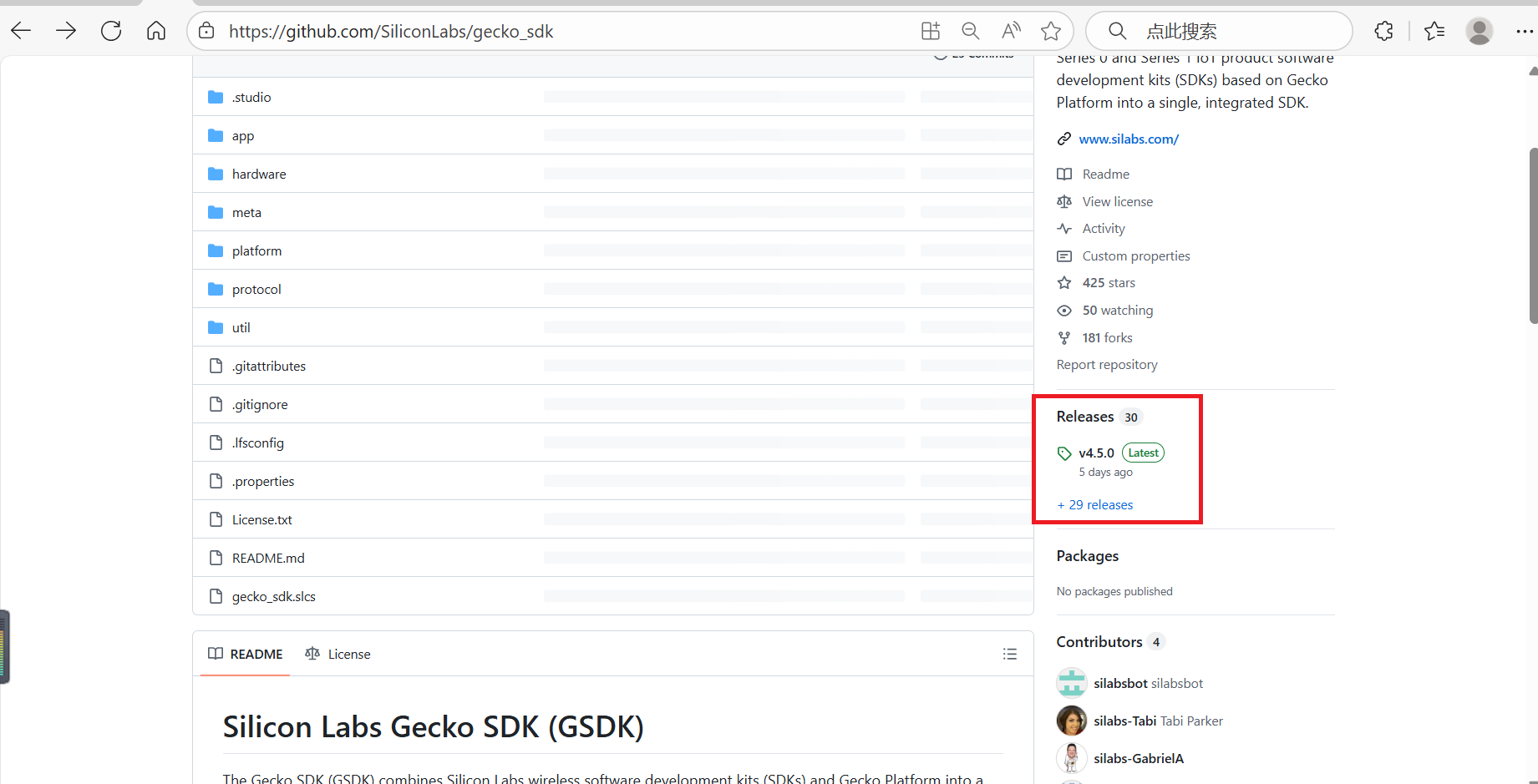Image resolution: width=1538 pixels, height=784 pixels.
Task: Open silabsbot contributor profile
Action: (x=1149, y=683)
